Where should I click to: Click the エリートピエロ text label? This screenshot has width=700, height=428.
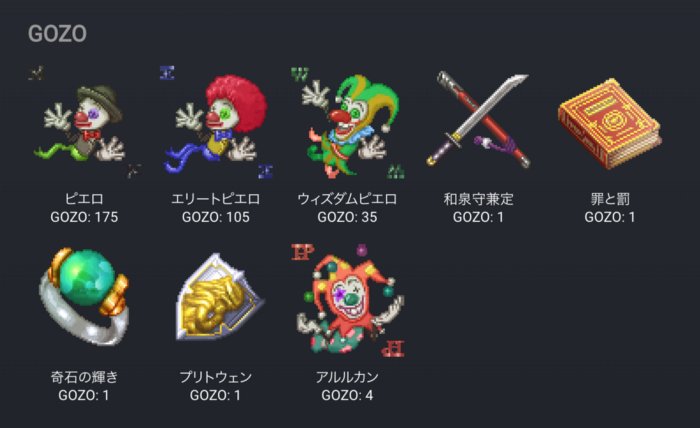pos(216,199)
